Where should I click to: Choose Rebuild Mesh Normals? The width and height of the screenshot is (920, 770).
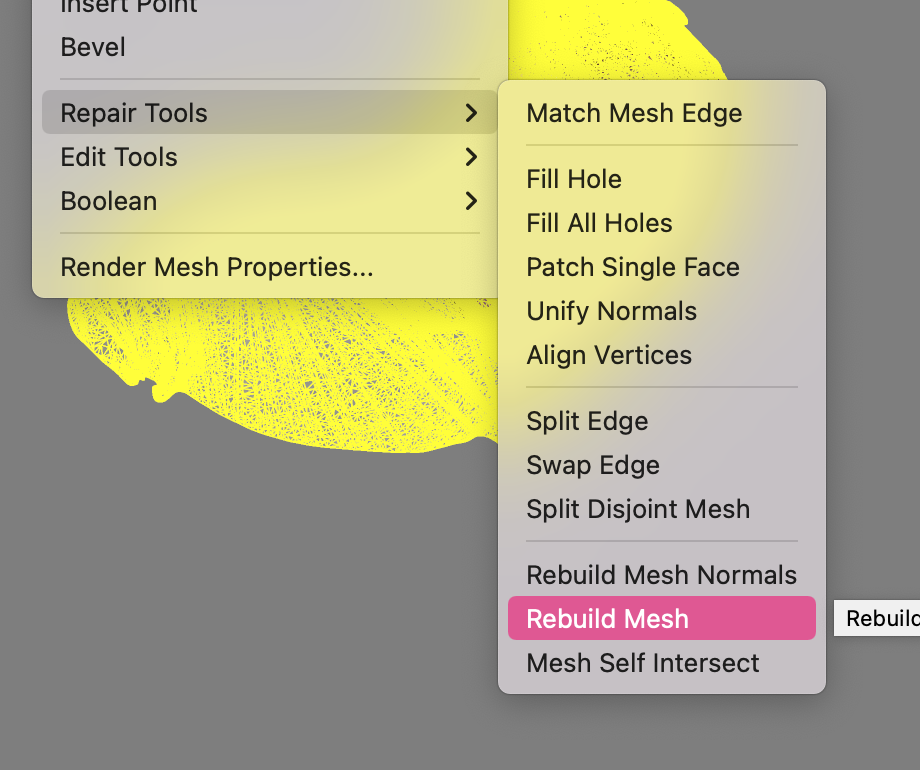(x=661, y=575)
